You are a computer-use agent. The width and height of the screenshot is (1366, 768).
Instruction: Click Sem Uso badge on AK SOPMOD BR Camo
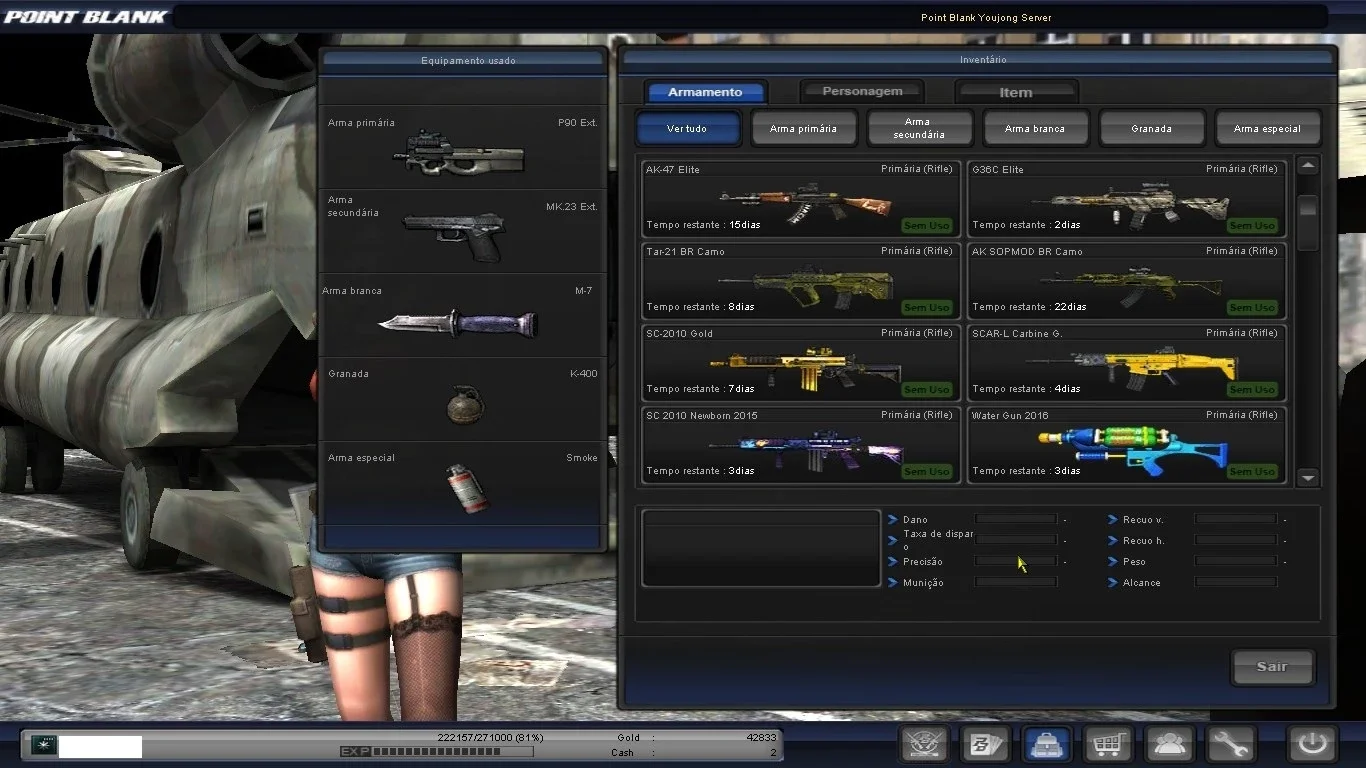pyautogui.click(x=1253, y=307)
